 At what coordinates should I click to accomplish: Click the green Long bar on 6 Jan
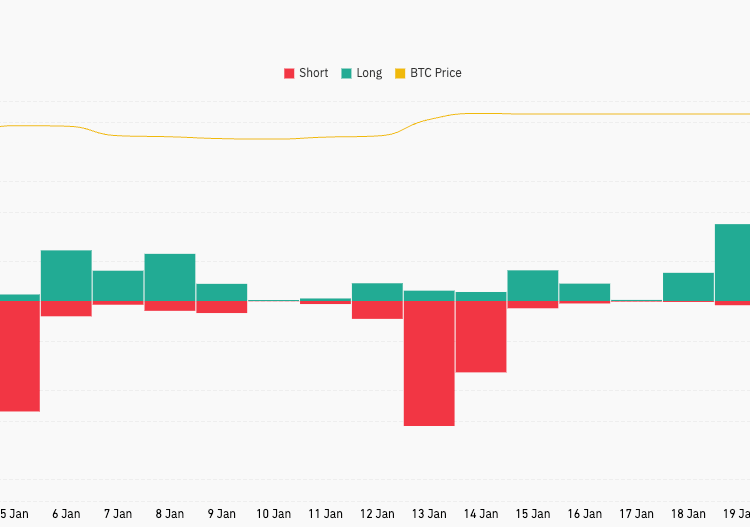coord(66,275)
